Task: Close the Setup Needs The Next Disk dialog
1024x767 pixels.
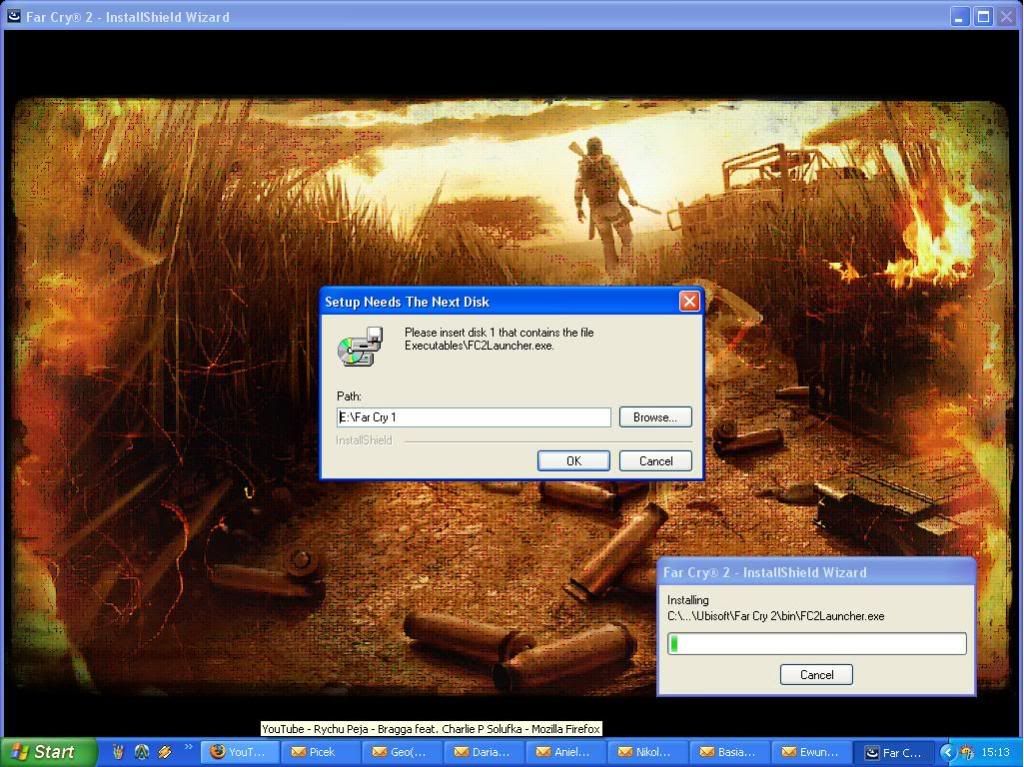Action: pyautogui.click(x=689, y=301)
